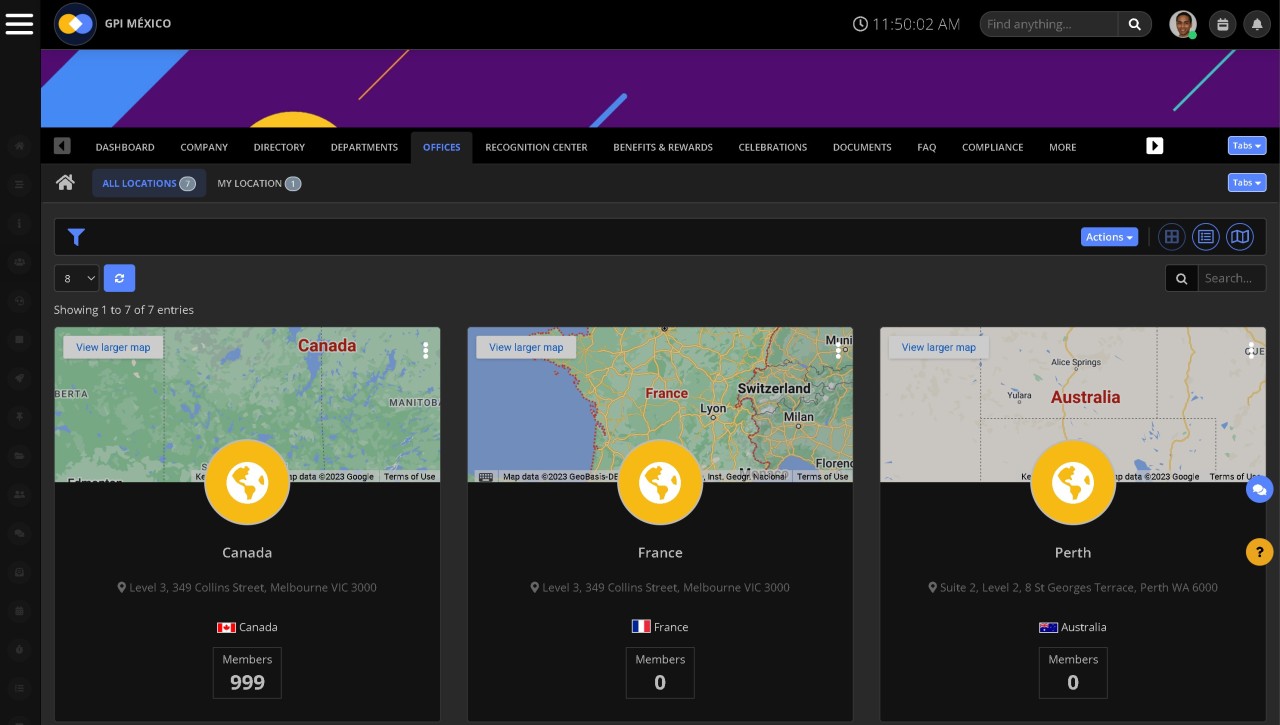Refresh the offices list
Screen dimensions: 1280x725
pyautogui.click(x=119, y=278)
